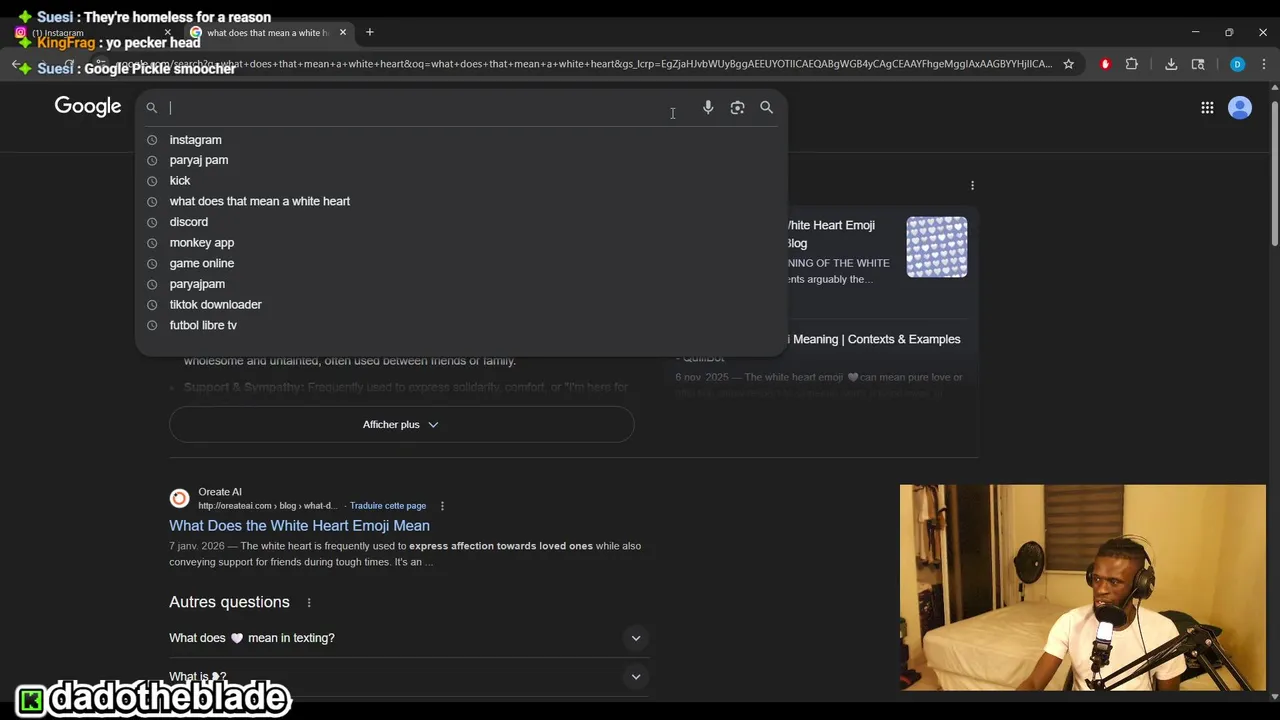Click the Oreate AI site favicon

click(x=179, y=498)
